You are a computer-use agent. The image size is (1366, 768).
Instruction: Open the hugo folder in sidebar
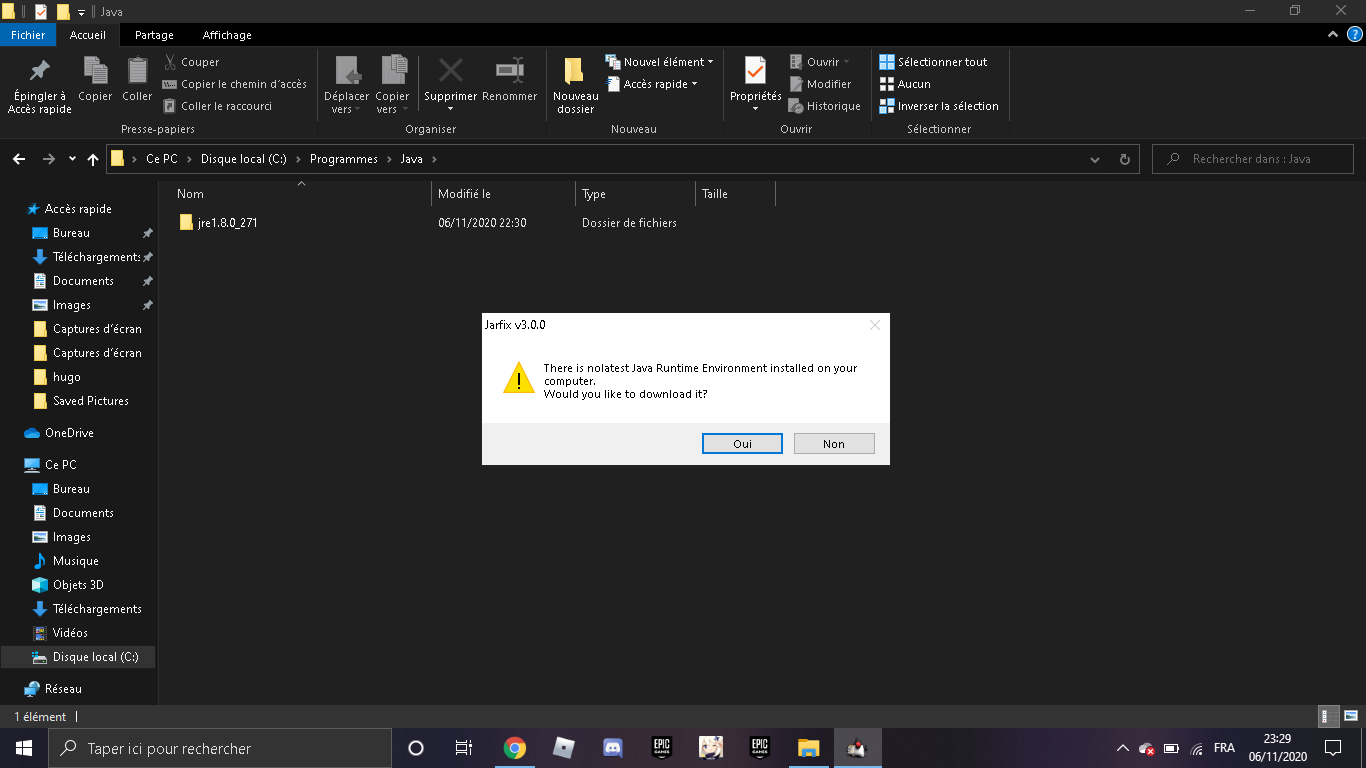(x=67, y=377)
